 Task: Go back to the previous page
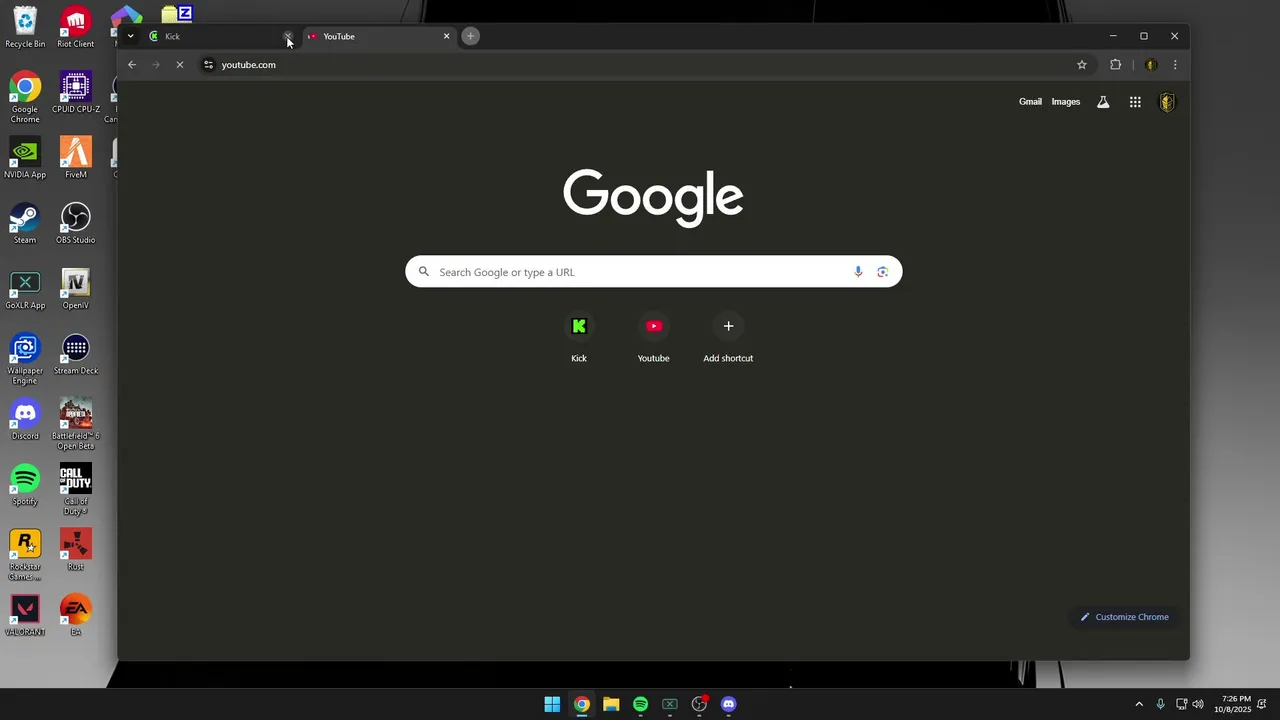[x=132, y=65]
